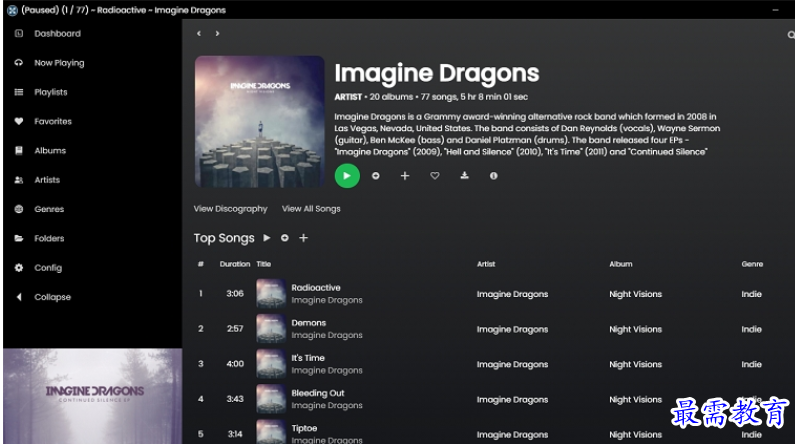The height and width of the screenshot is (444, 795).
Task: Click the Now Playing headphones icon
Action: (x=19, y=63)
